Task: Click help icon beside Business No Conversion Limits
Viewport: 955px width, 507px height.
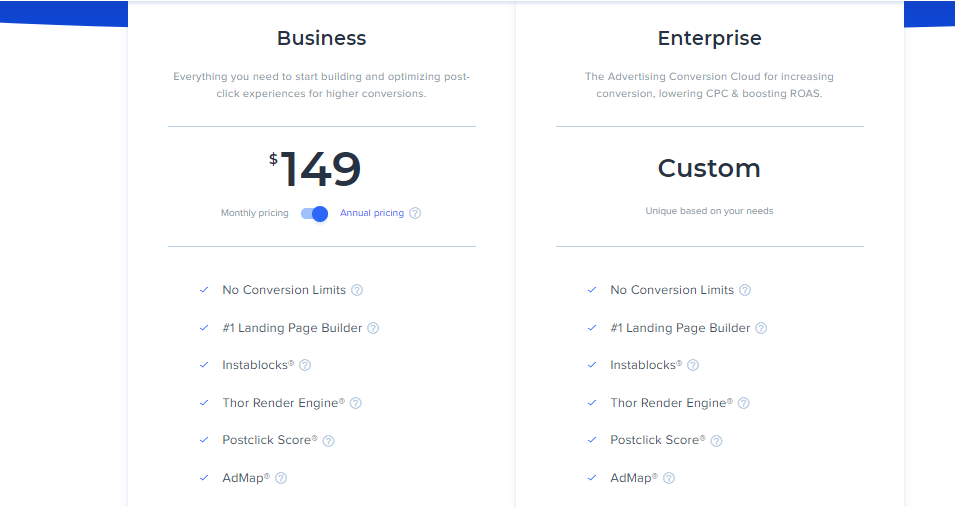Action: (357, 290)
